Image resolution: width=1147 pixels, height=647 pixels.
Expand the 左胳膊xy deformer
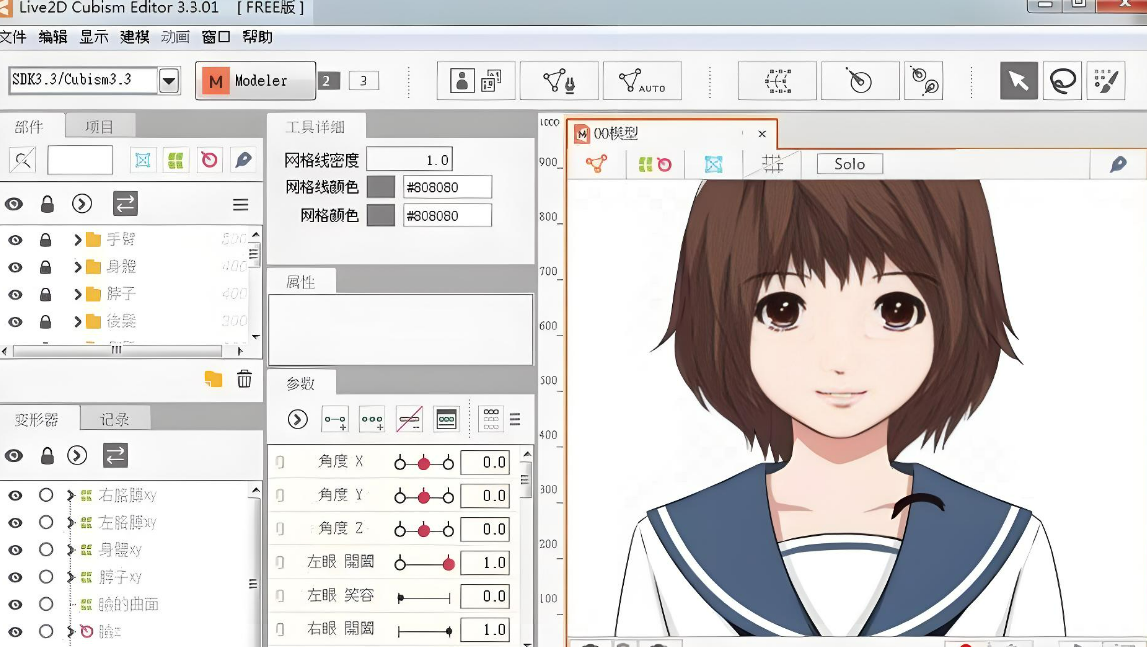[x=71, y=523]
